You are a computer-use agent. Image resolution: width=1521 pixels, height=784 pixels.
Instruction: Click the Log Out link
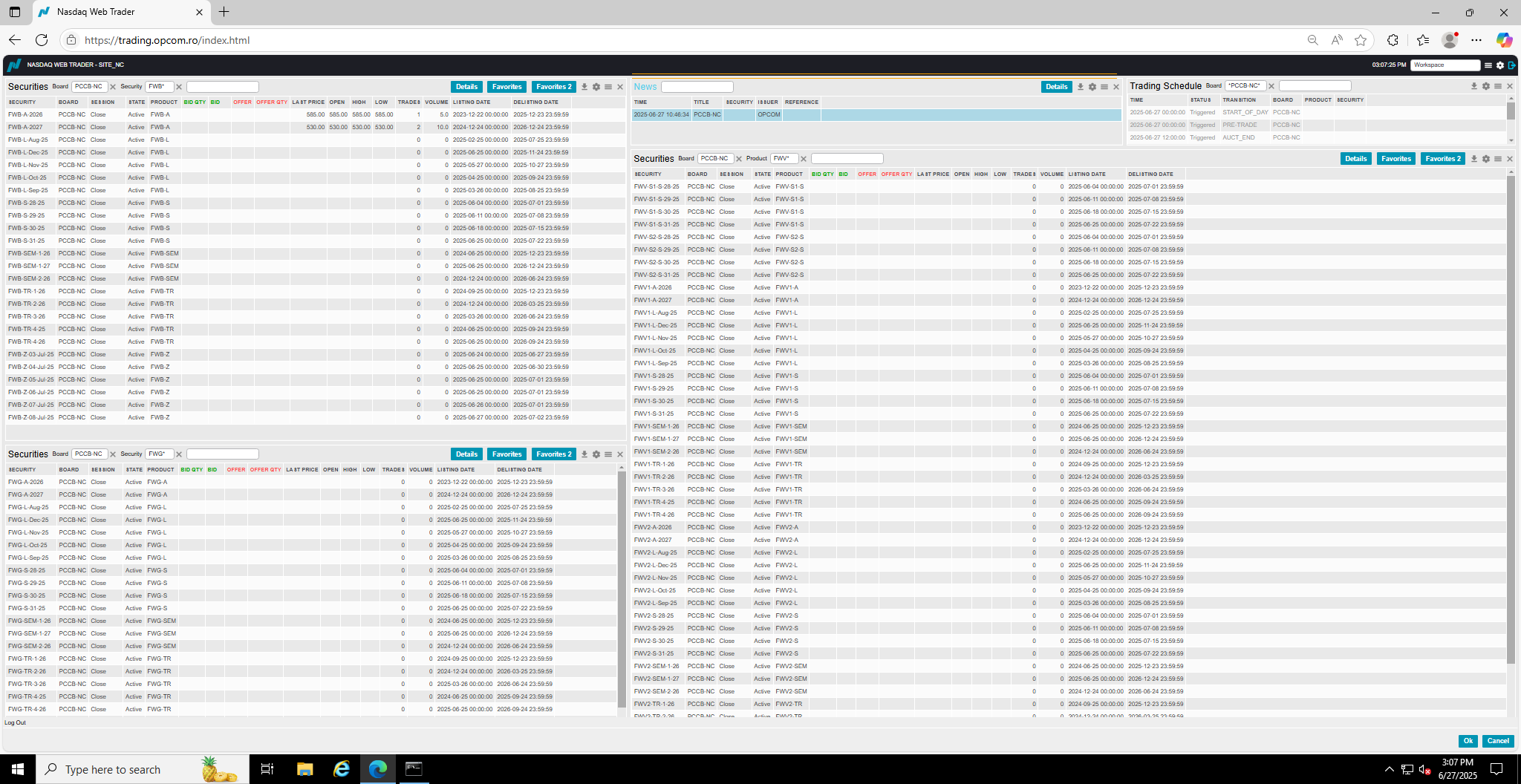(15, 722)
